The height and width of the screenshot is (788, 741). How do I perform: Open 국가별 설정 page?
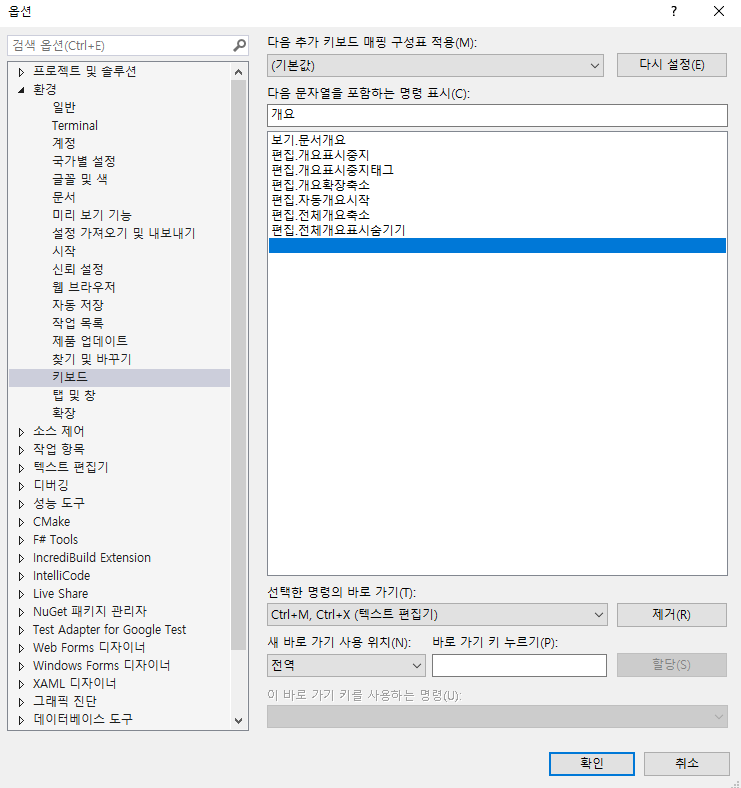click(x=83, y=161)
